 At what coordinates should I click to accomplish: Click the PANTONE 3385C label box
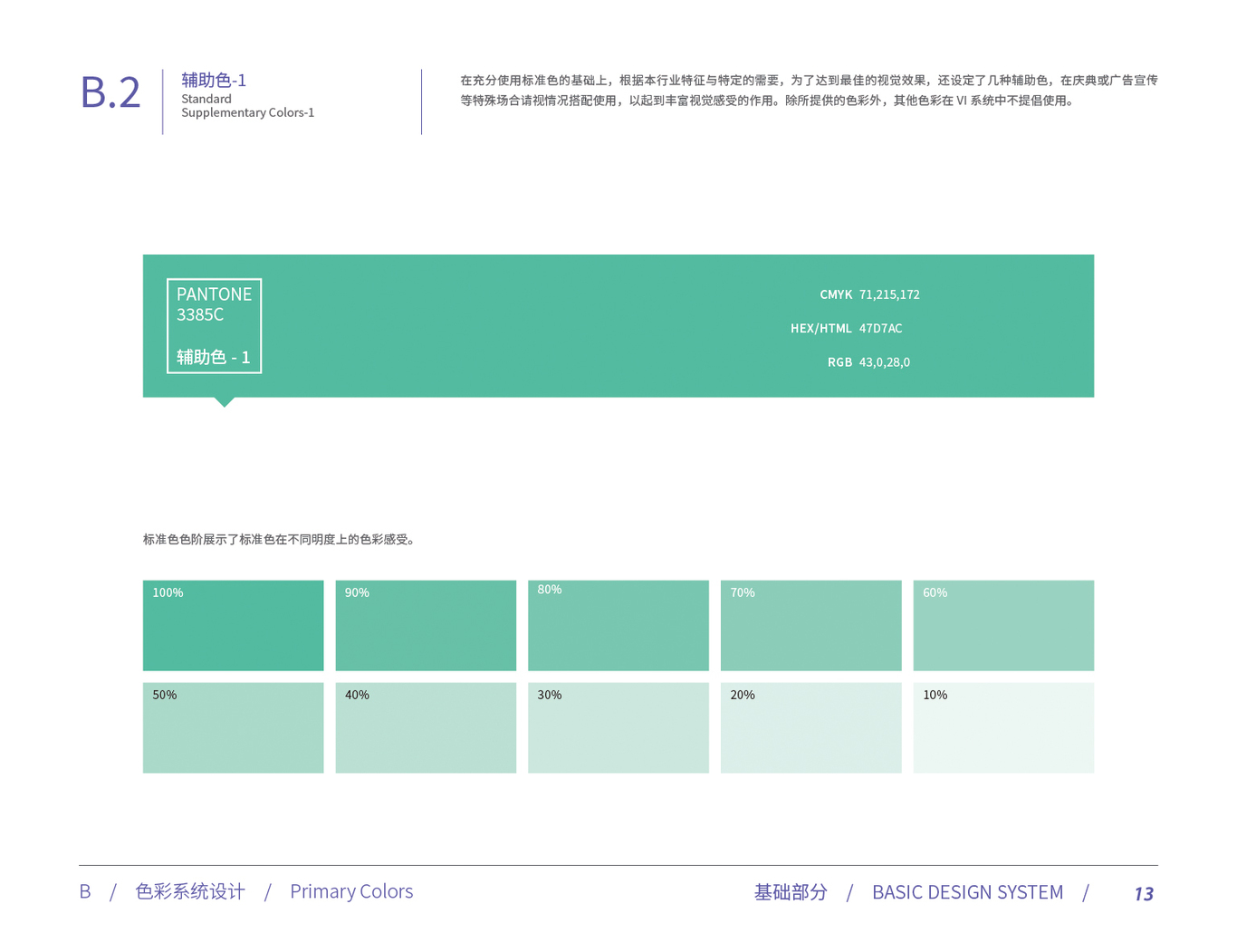click(x=214, y=326)
